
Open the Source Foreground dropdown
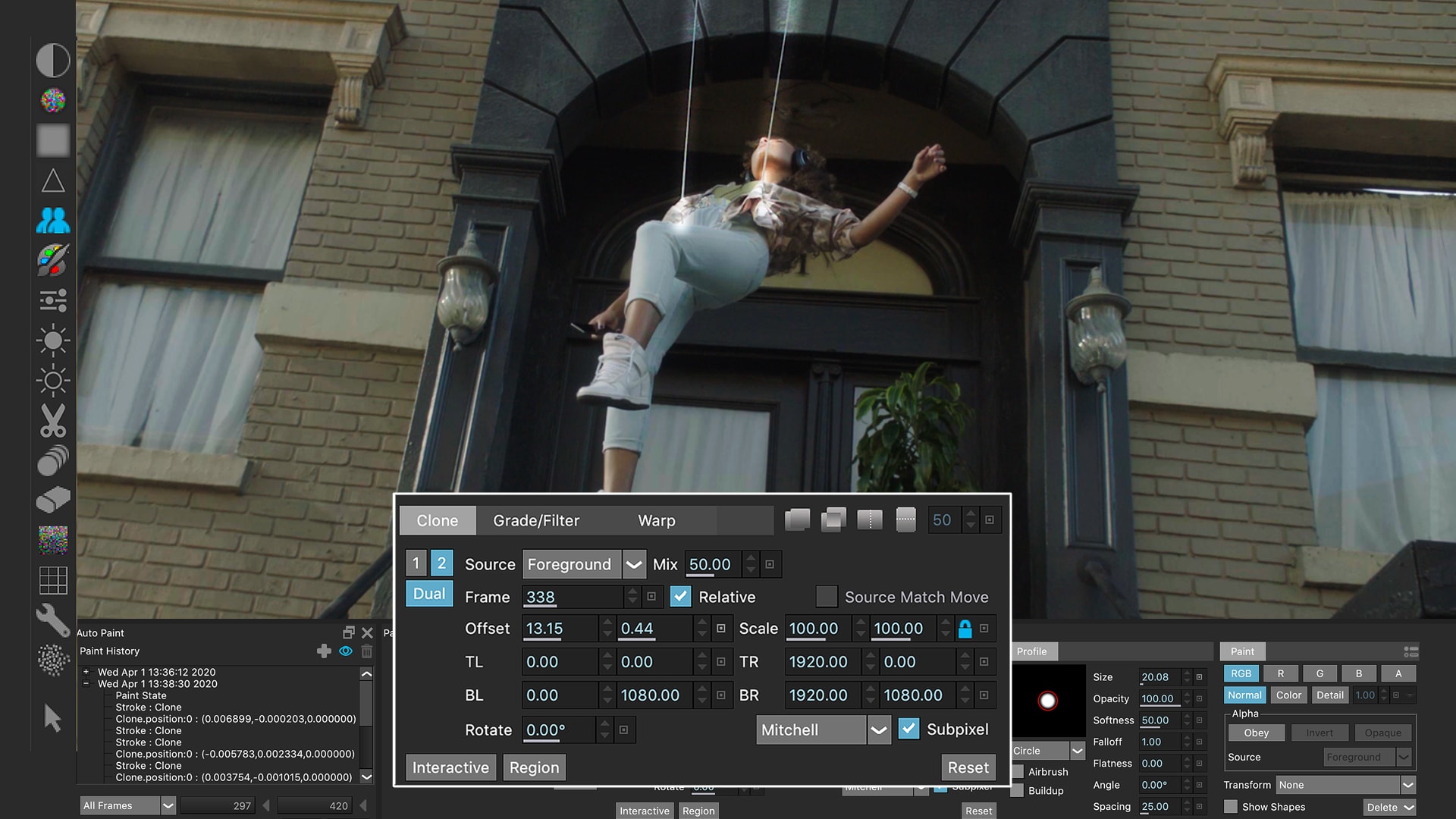pos(584,564)
